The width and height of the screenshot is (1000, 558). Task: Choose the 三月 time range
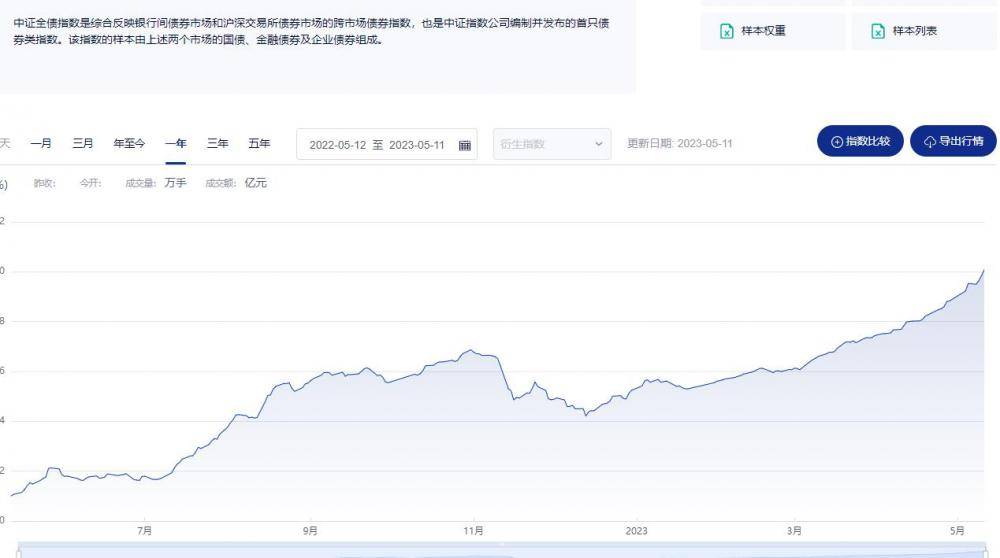(x=83, y=144)
